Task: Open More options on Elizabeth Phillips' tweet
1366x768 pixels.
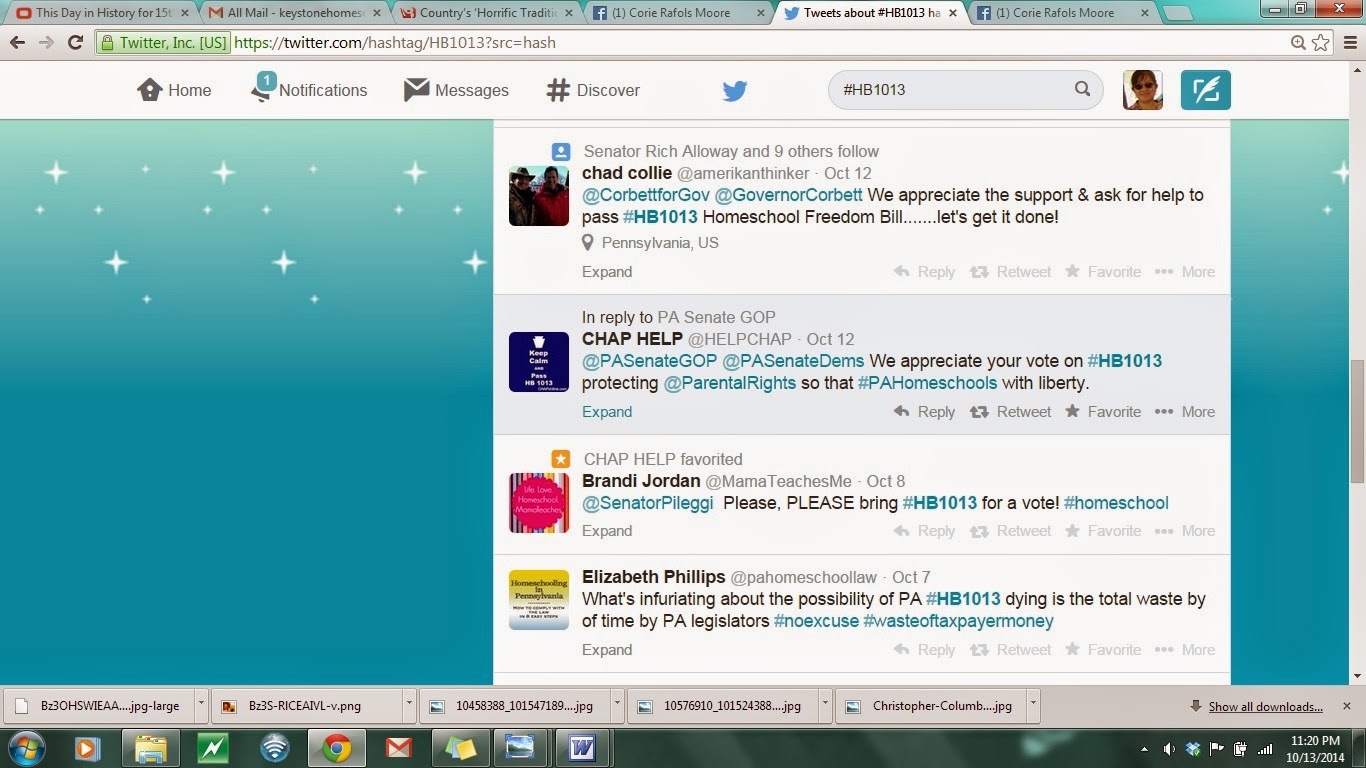Action: coord(1185,650)
